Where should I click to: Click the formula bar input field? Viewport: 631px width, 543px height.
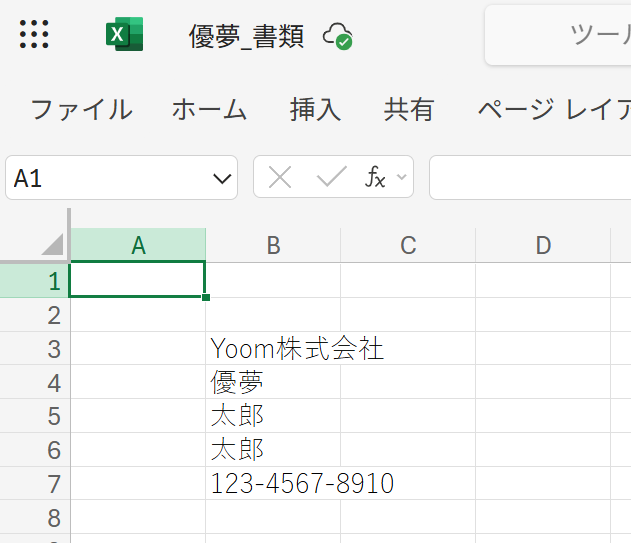point(530,178)
